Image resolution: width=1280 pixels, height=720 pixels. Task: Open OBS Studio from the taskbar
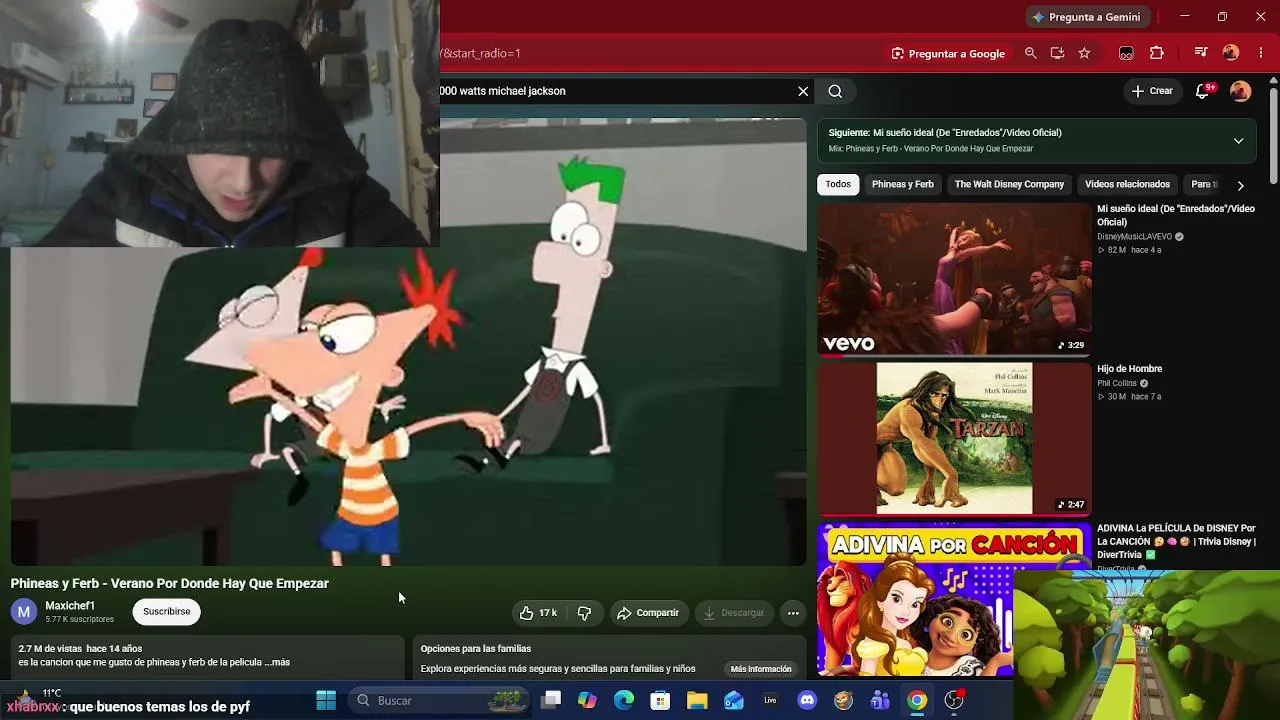coord(954,700)
